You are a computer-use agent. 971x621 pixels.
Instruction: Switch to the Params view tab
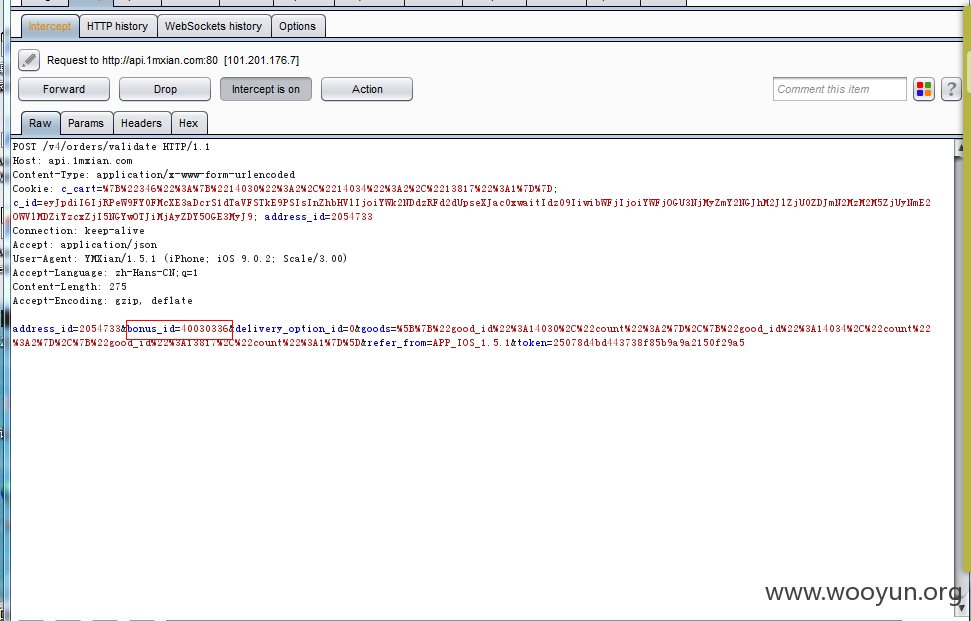[x=85, y=123]
